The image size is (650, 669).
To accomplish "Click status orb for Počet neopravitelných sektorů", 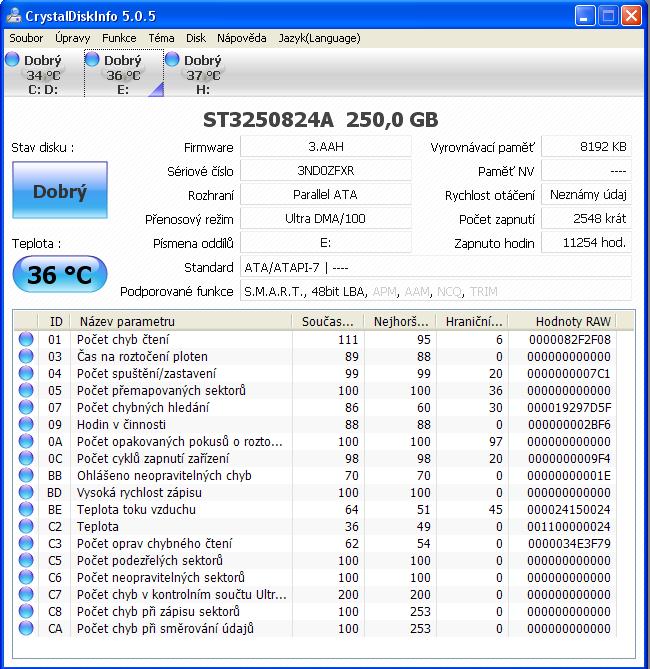I will pos(26,577).
